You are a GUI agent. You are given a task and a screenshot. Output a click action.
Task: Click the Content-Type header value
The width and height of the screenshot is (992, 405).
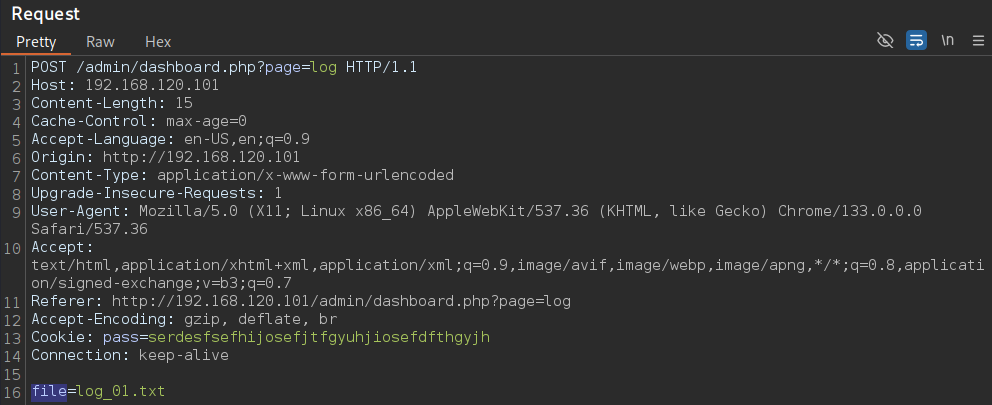tap(306, 175)
